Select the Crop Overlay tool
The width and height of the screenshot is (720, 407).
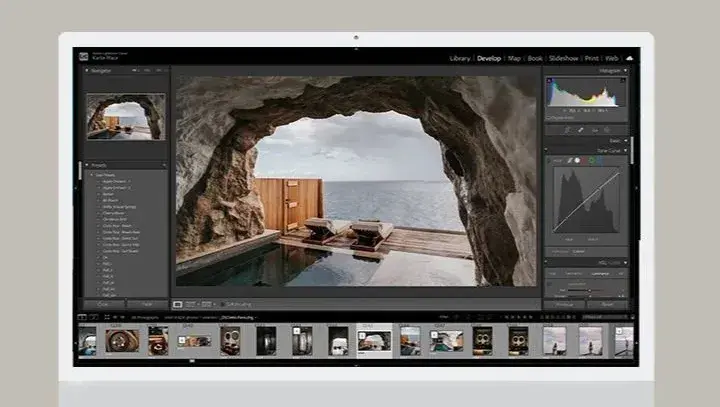(567, 130)
